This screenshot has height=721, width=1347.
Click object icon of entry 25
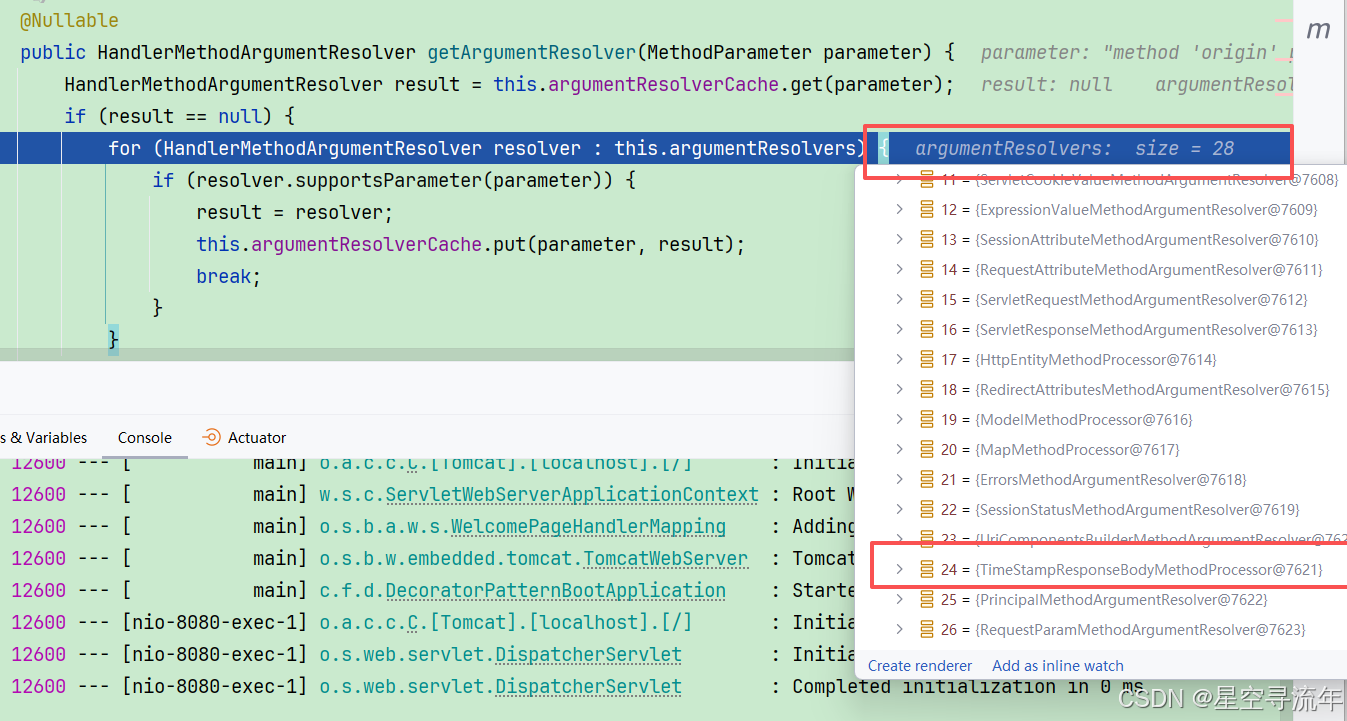pyautogui.click(x=927, y=599)
